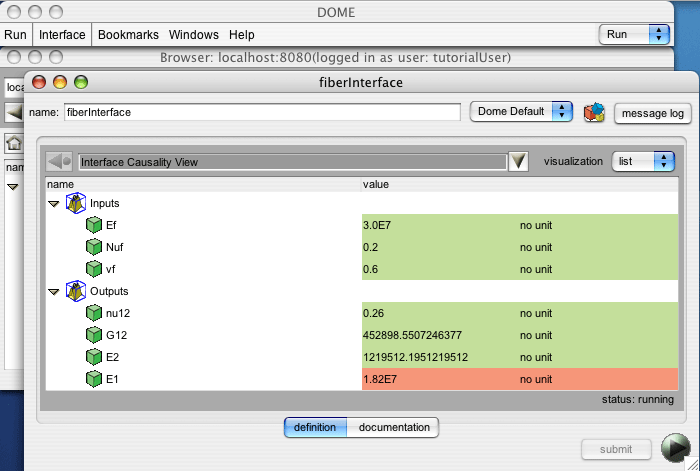Click the E1 parameter cube icon
The height and width of the screenshot is (471, 700).
(x=94, y=379)
